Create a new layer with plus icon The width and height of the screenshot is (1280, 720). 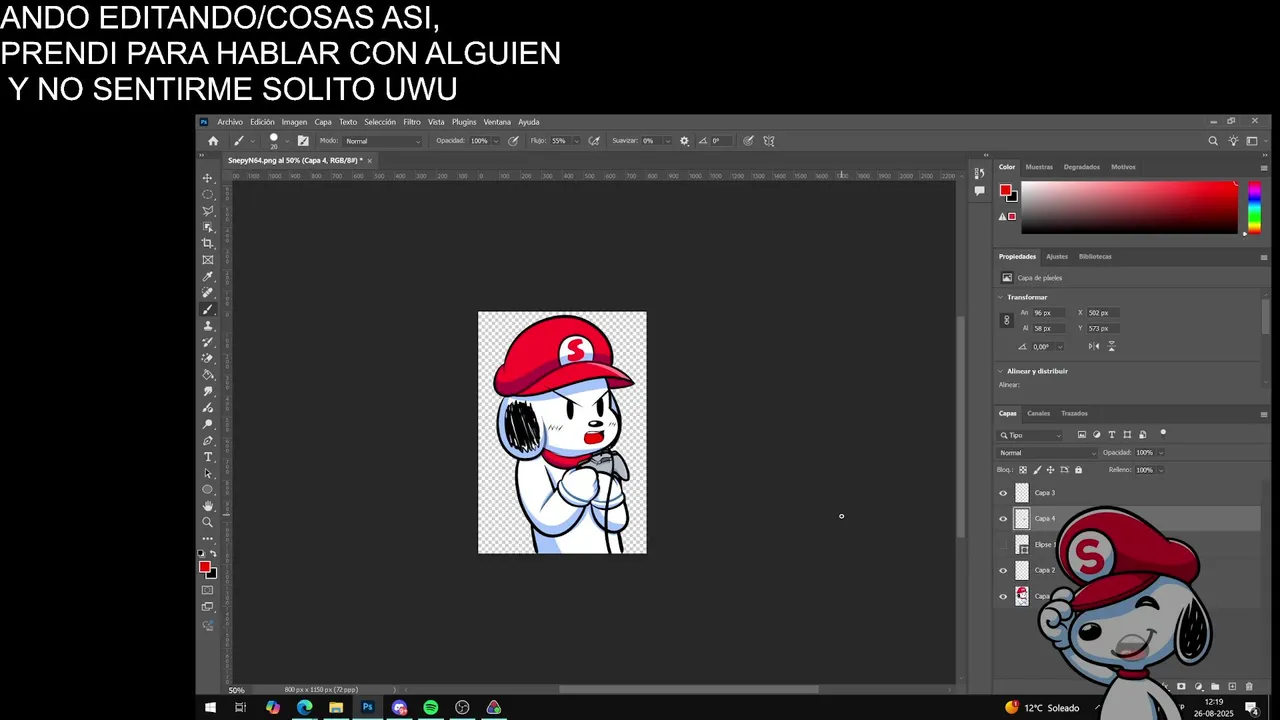(1232, 687)
